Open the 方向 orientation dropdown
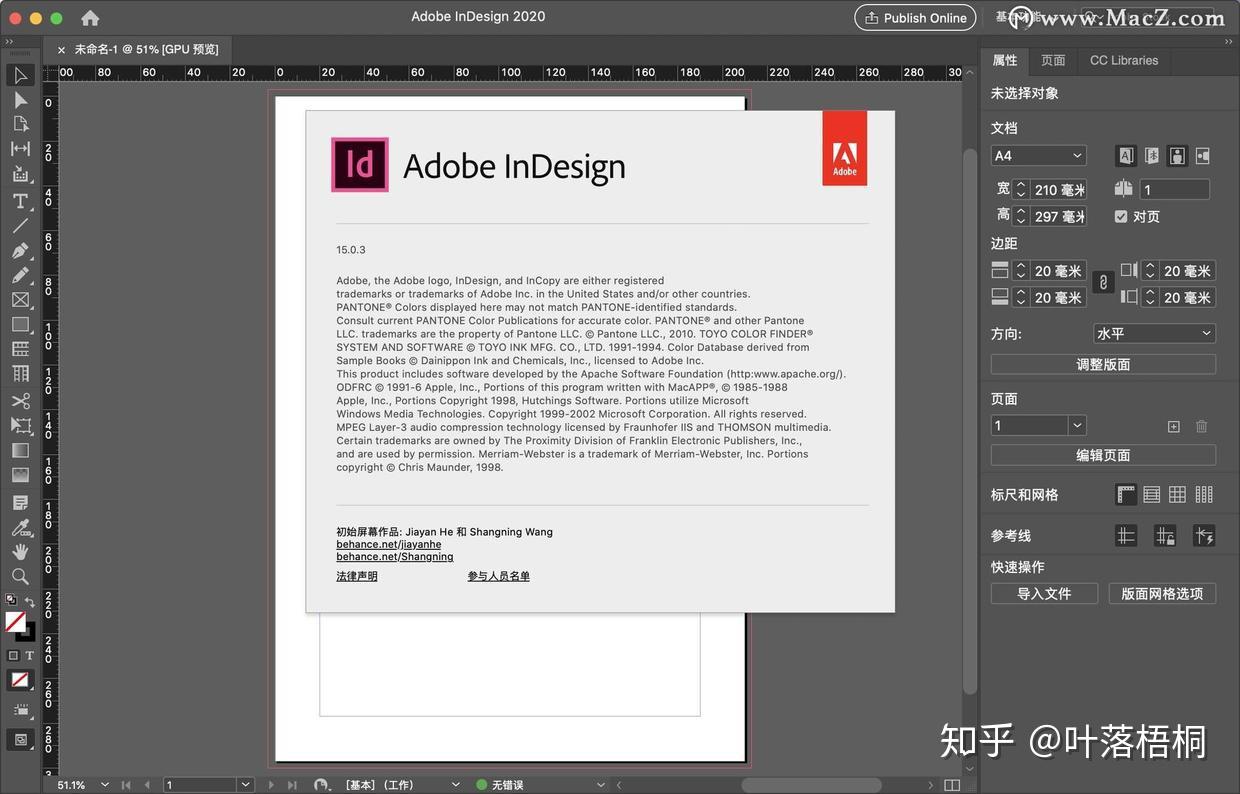This screenshot has width=1240, height=794. 1155,332
